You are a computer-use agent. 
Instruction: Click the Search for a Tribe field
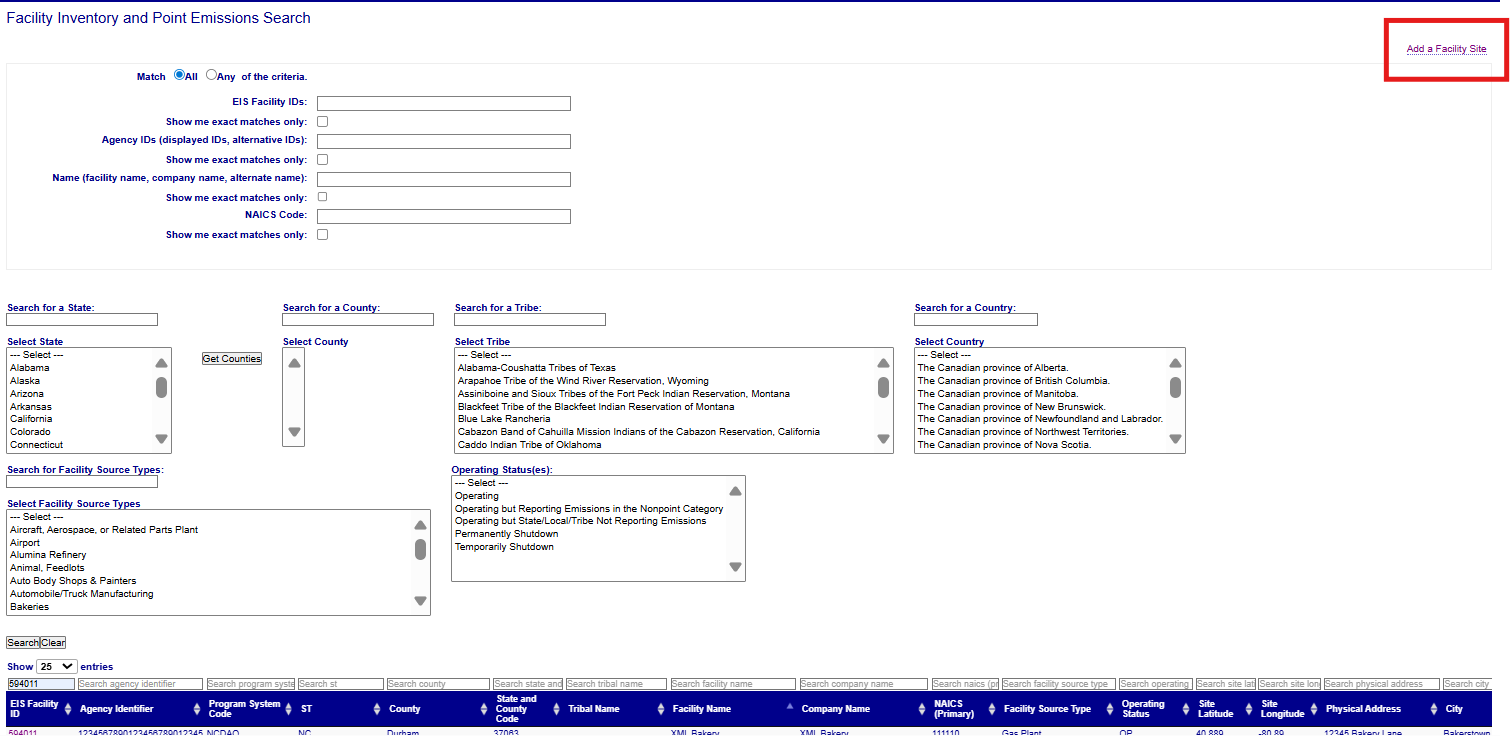click(530, 320)
